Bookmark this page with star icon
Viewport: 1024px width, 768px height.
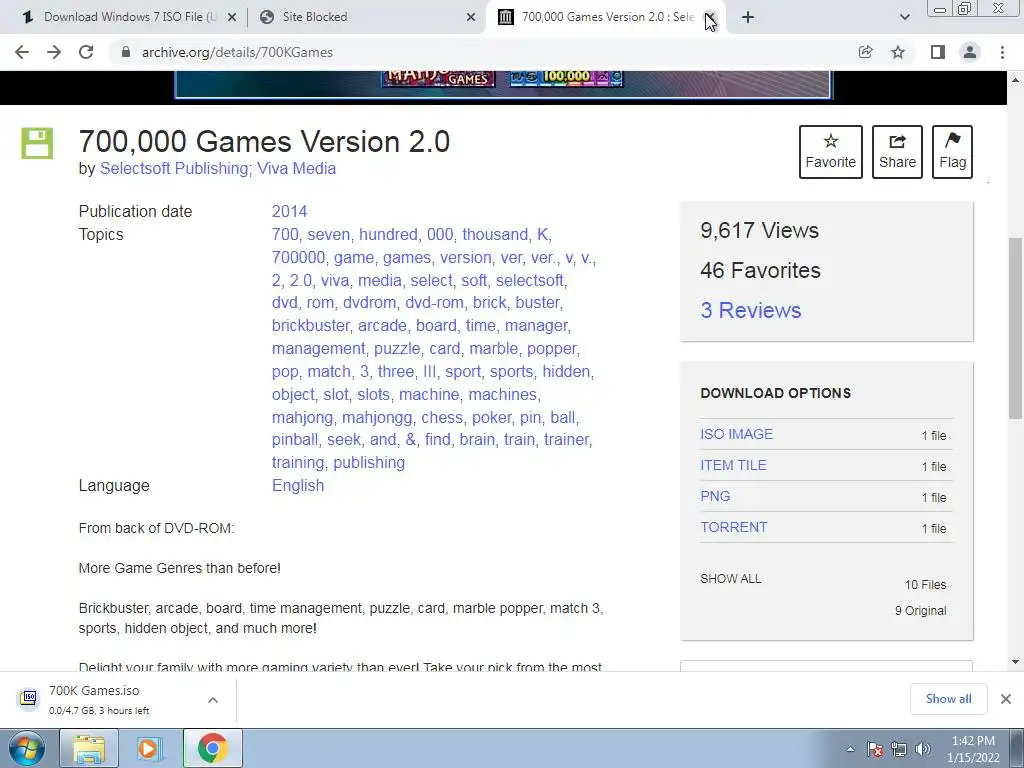coord(898,52)
